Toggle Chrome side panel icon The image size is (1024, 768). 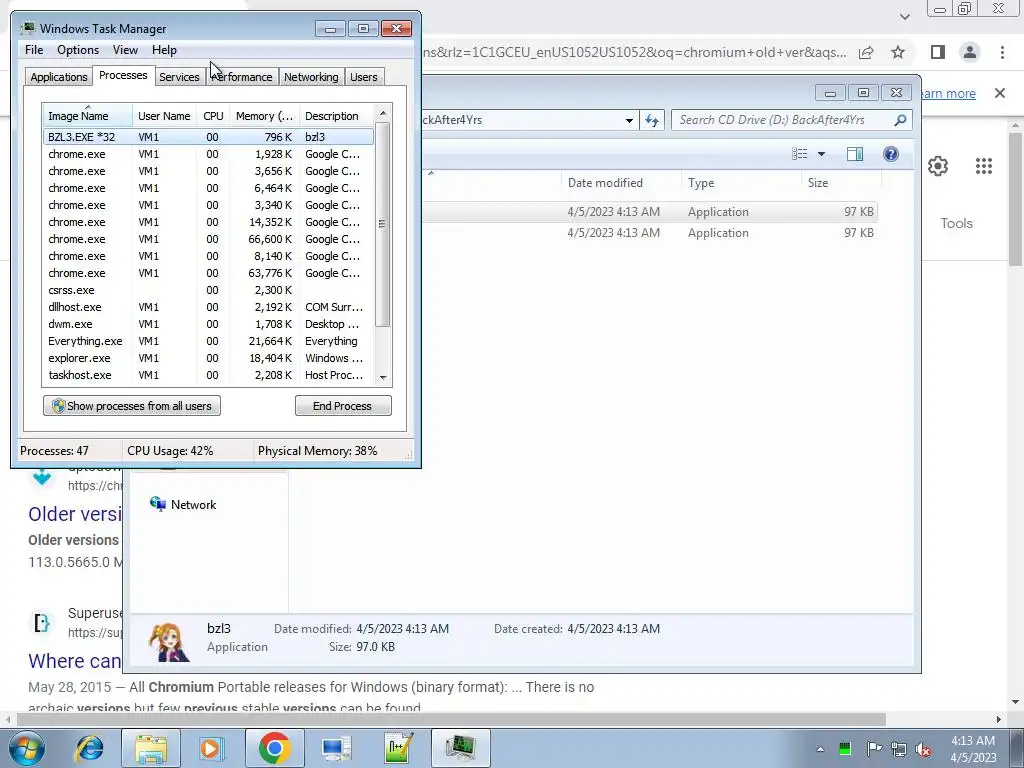coord(938,52)
